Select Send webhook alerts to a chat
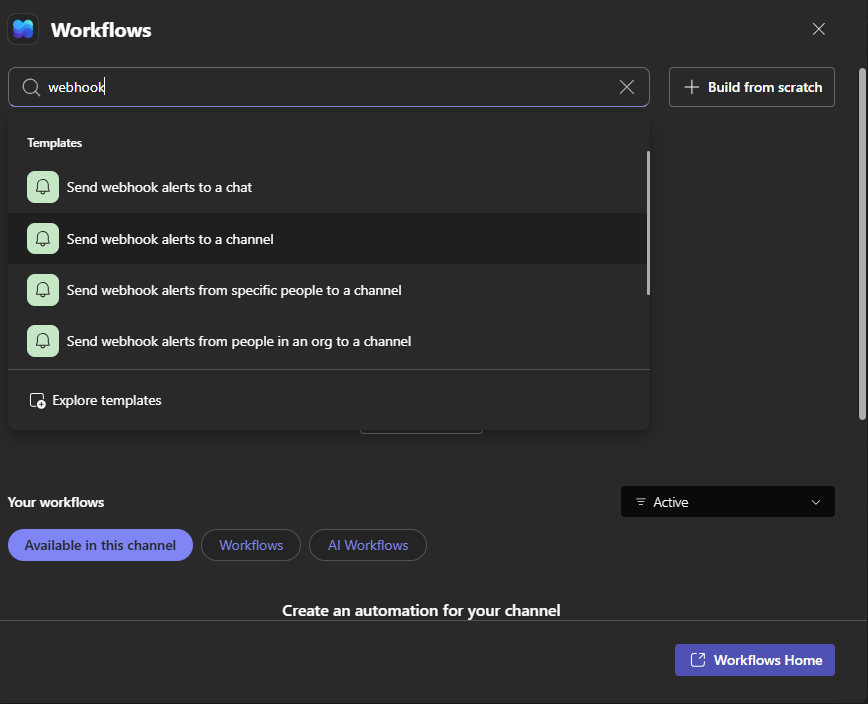Image resolution: width=868 pixels, height=704 pixels. point(327,187)
